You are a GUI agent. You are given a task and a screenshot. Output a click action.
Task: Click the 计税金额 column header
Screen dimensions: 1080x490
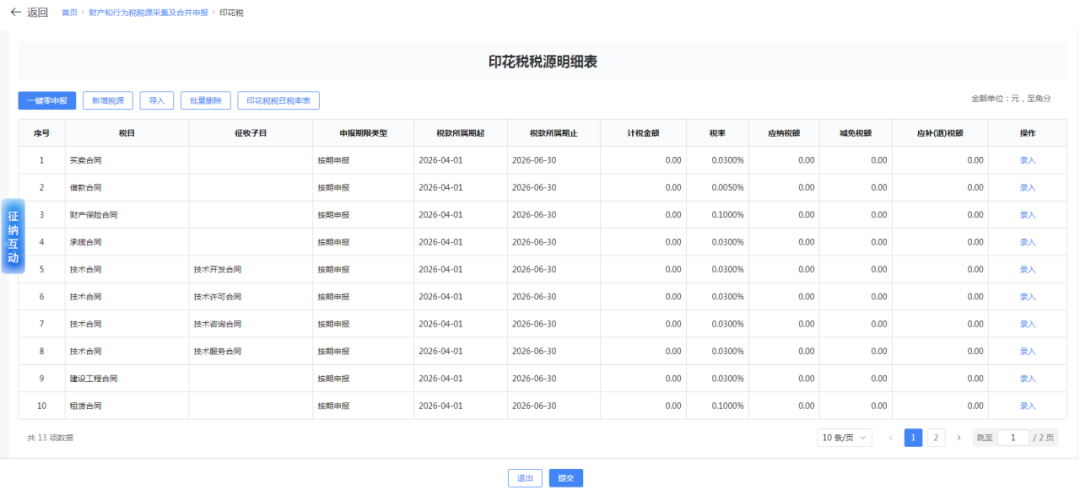tap(643, 133)
